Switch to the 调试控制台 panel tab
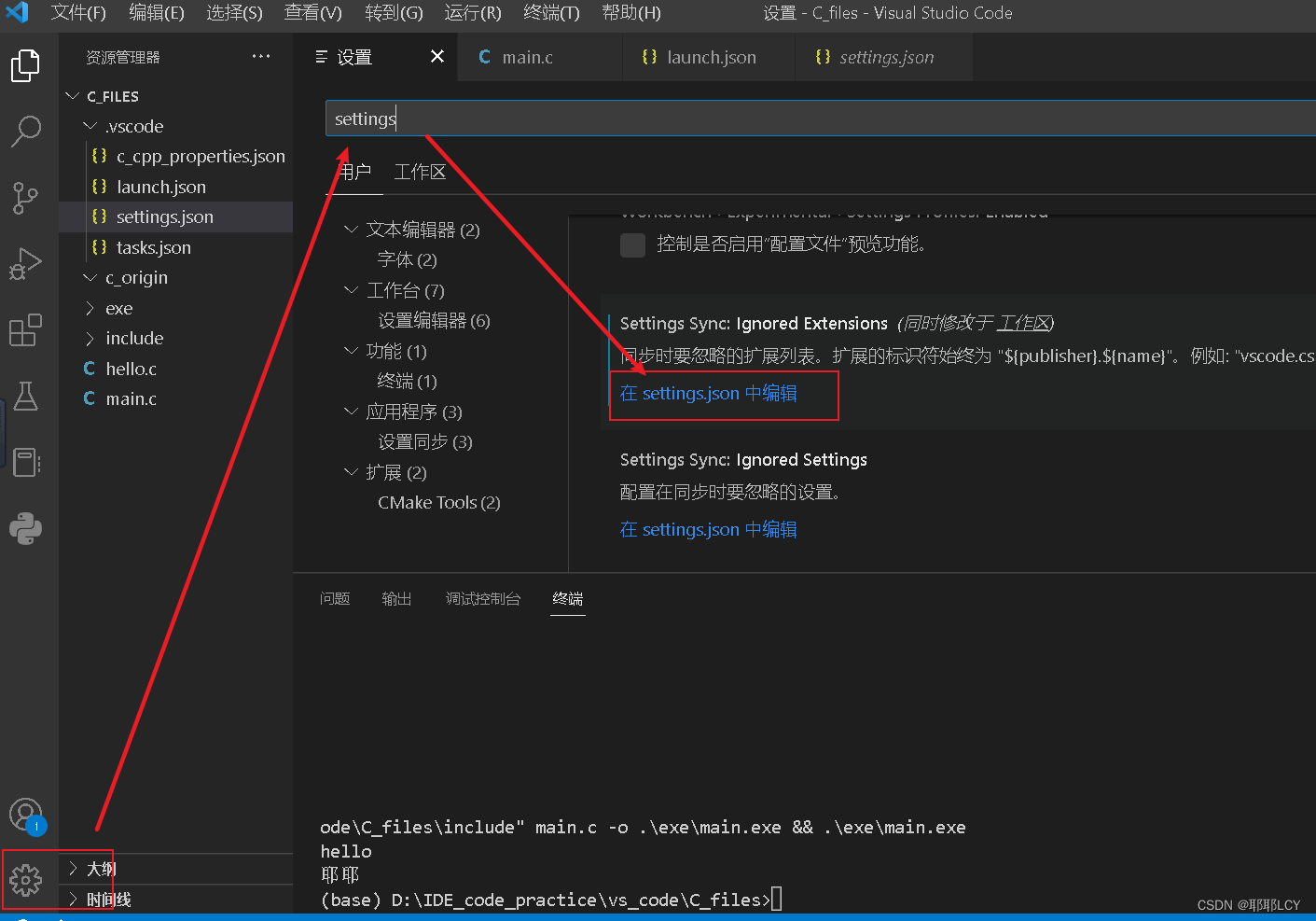The width and height of the screenshot is (1316, 921). pyautogui.click(x=483, y=599)
